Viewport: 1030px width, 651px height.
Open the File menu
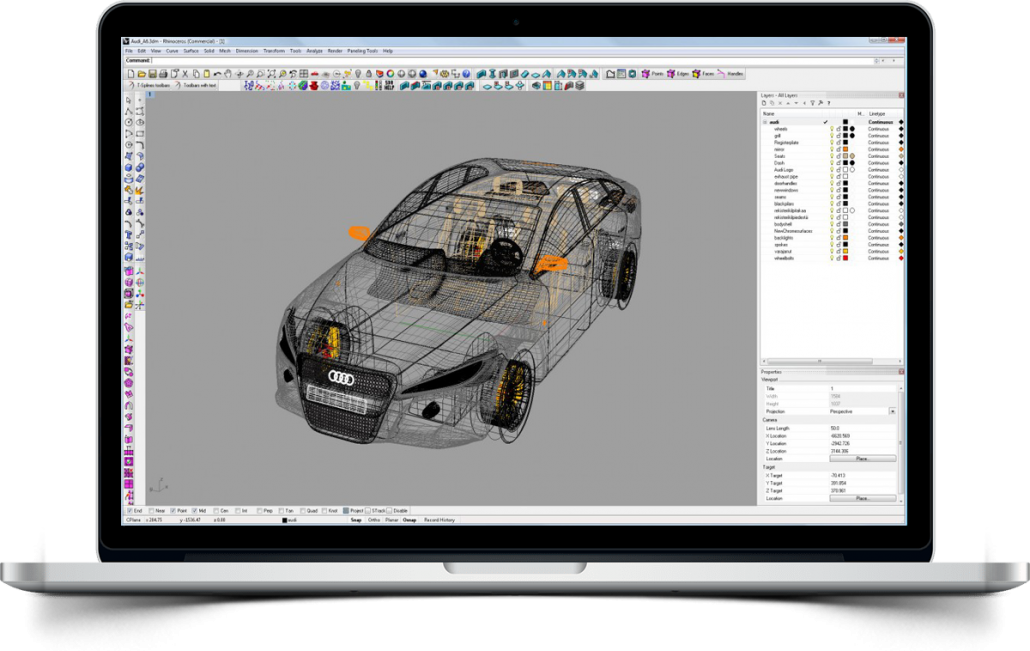pyautogui.click(x=129, y=51)
